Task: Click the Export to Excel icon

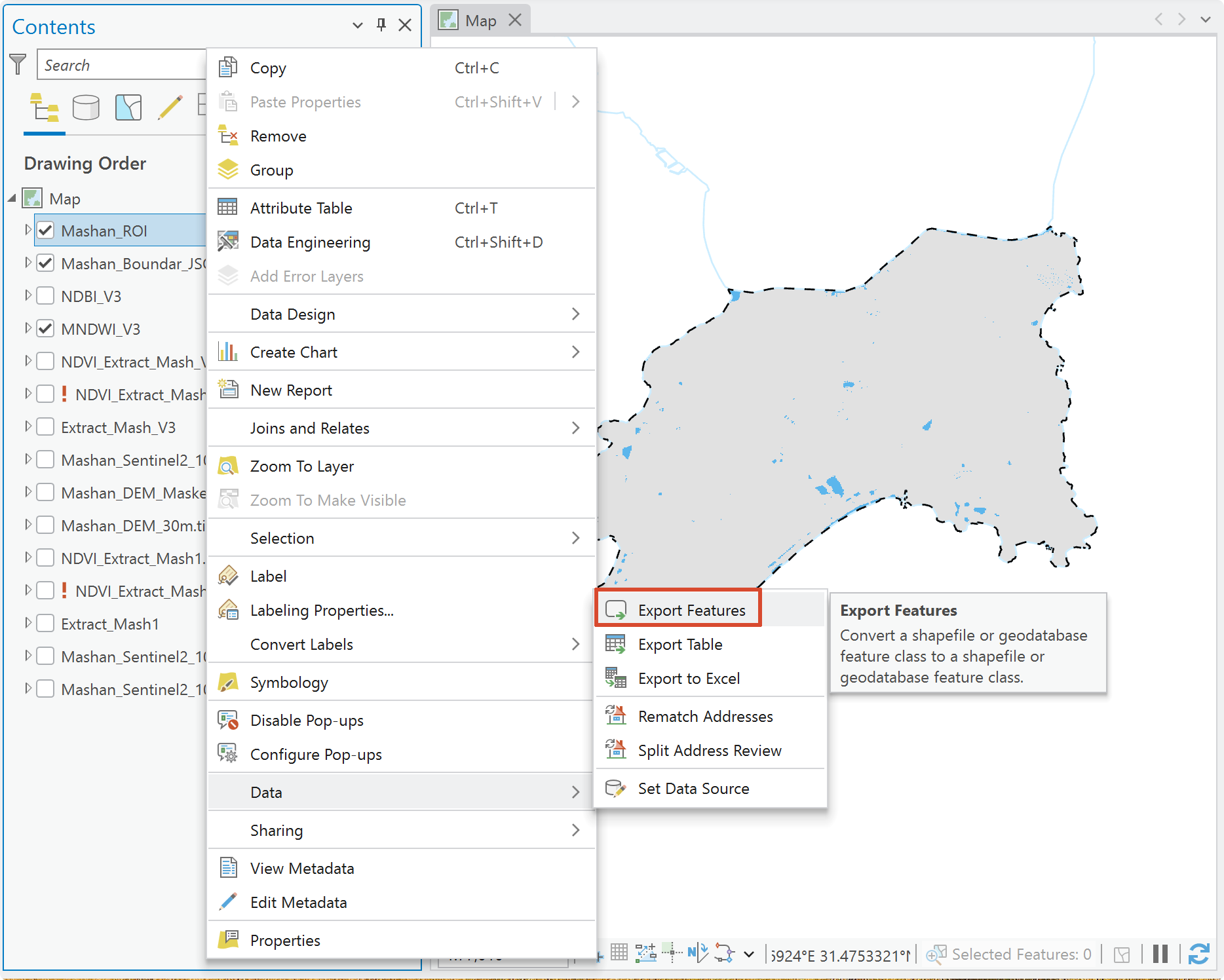Action: coord(615,678)
